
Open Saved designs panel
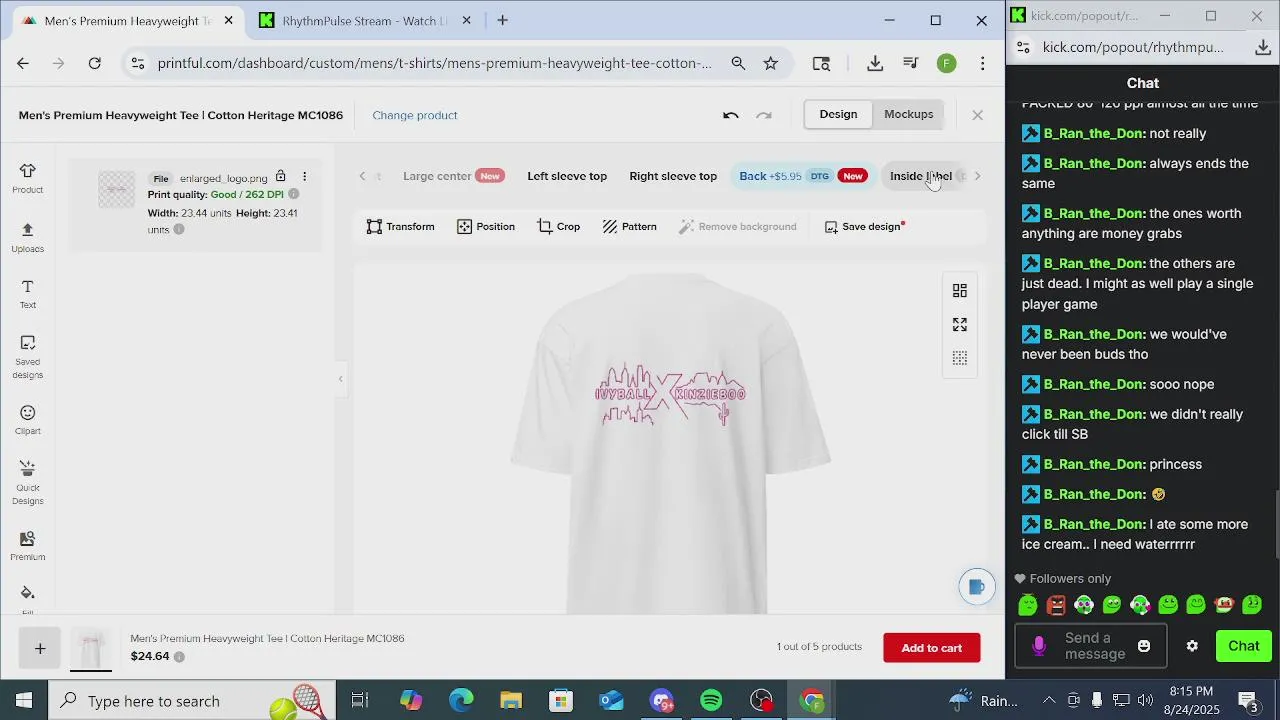coord(27,357)
